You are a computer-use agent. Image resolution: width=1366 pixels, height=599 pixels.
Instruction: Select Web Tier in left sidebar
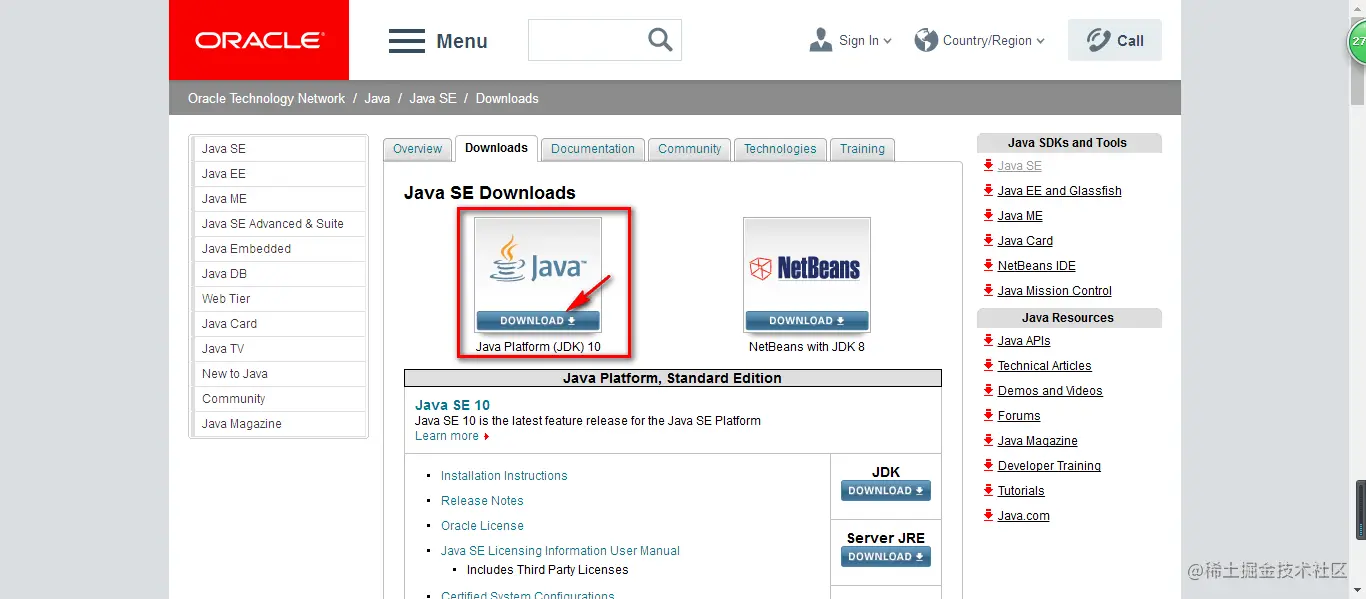280,299
